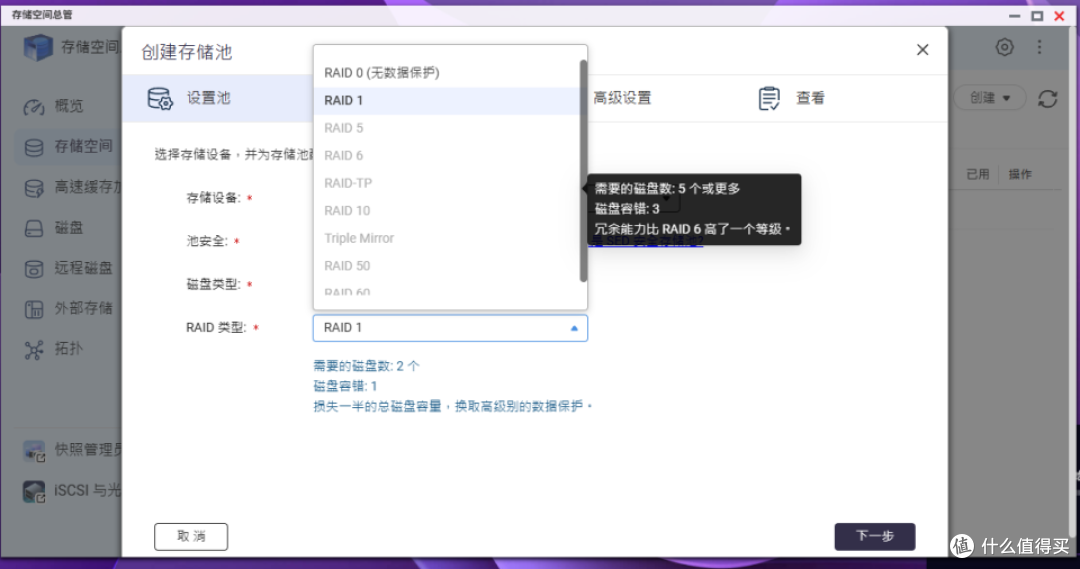The height and width of the screenshot is (569, 1080).
Task: Click the 远程磁盘 sidebar icon
Action: [x=34, y=269]
